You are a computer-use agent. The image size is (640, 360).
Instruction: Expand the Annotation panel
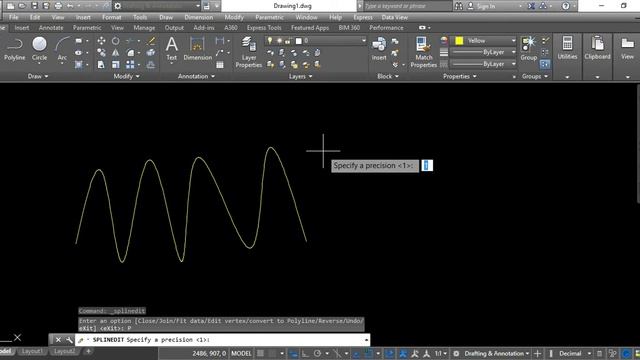[196, 76]
